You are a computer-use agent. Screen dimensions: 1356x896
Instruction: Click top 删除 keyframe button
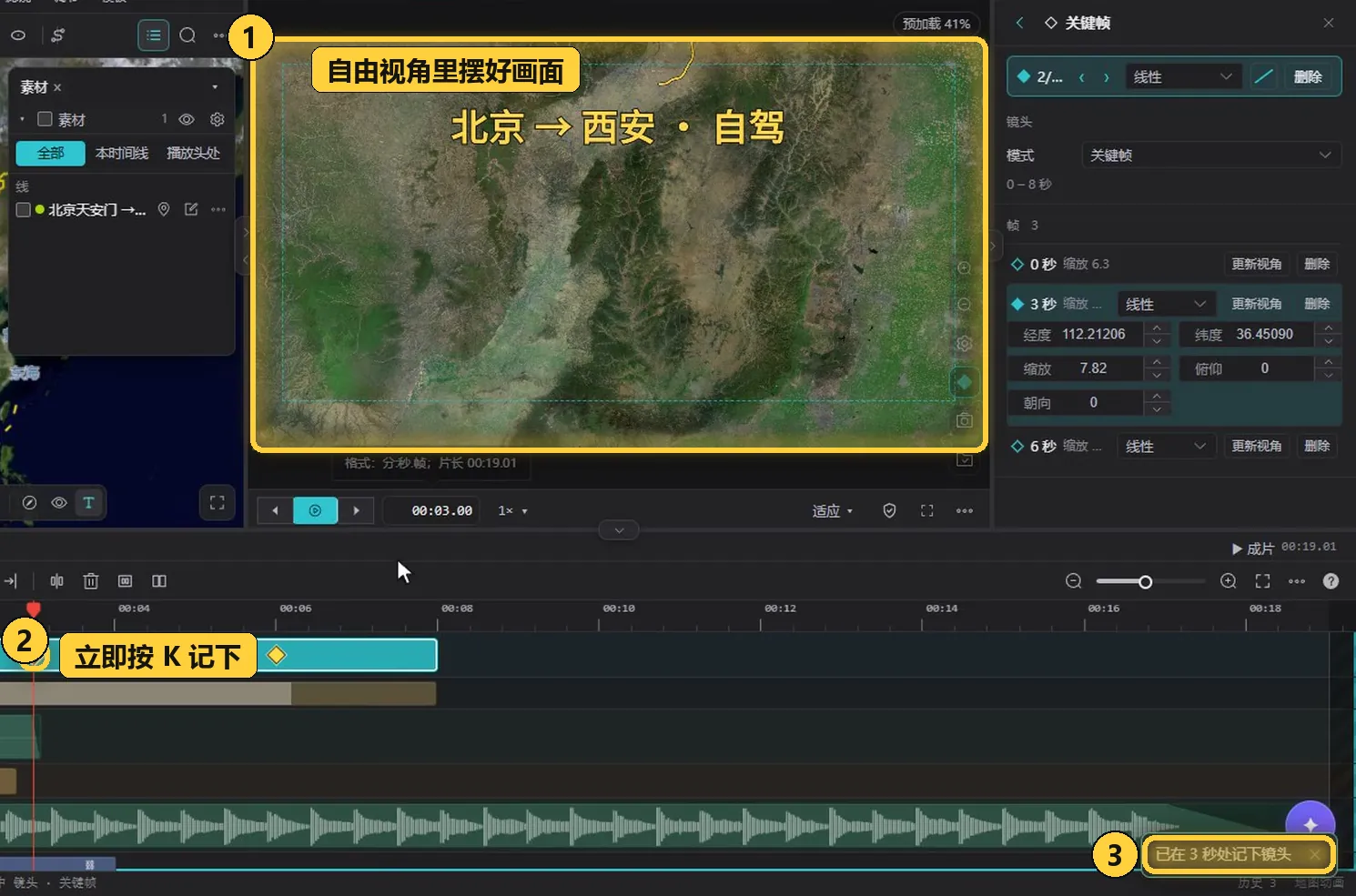[x=1308, y=76]
